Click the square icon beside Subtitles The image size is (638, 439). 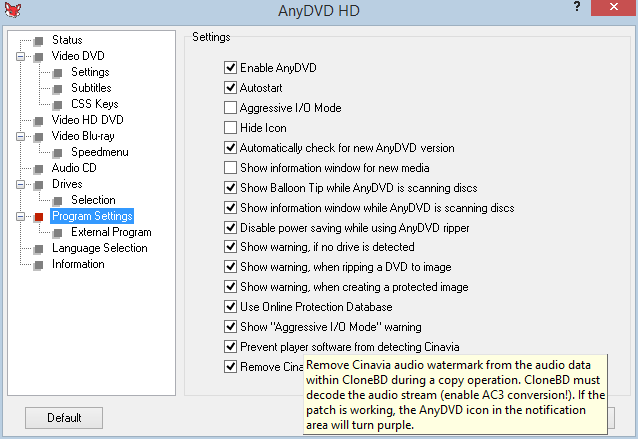[58, 89]
